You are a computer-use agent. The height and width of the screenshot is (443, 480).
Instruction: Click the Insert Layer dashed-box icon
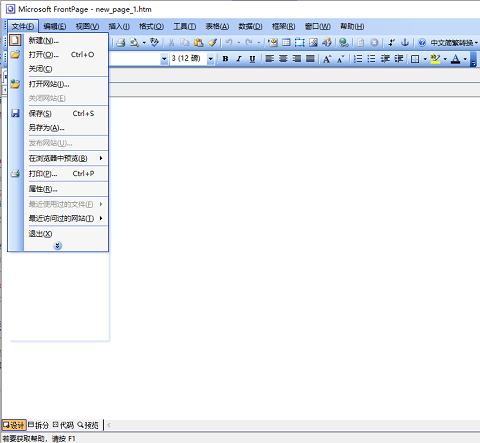click(x=299, y=42)
